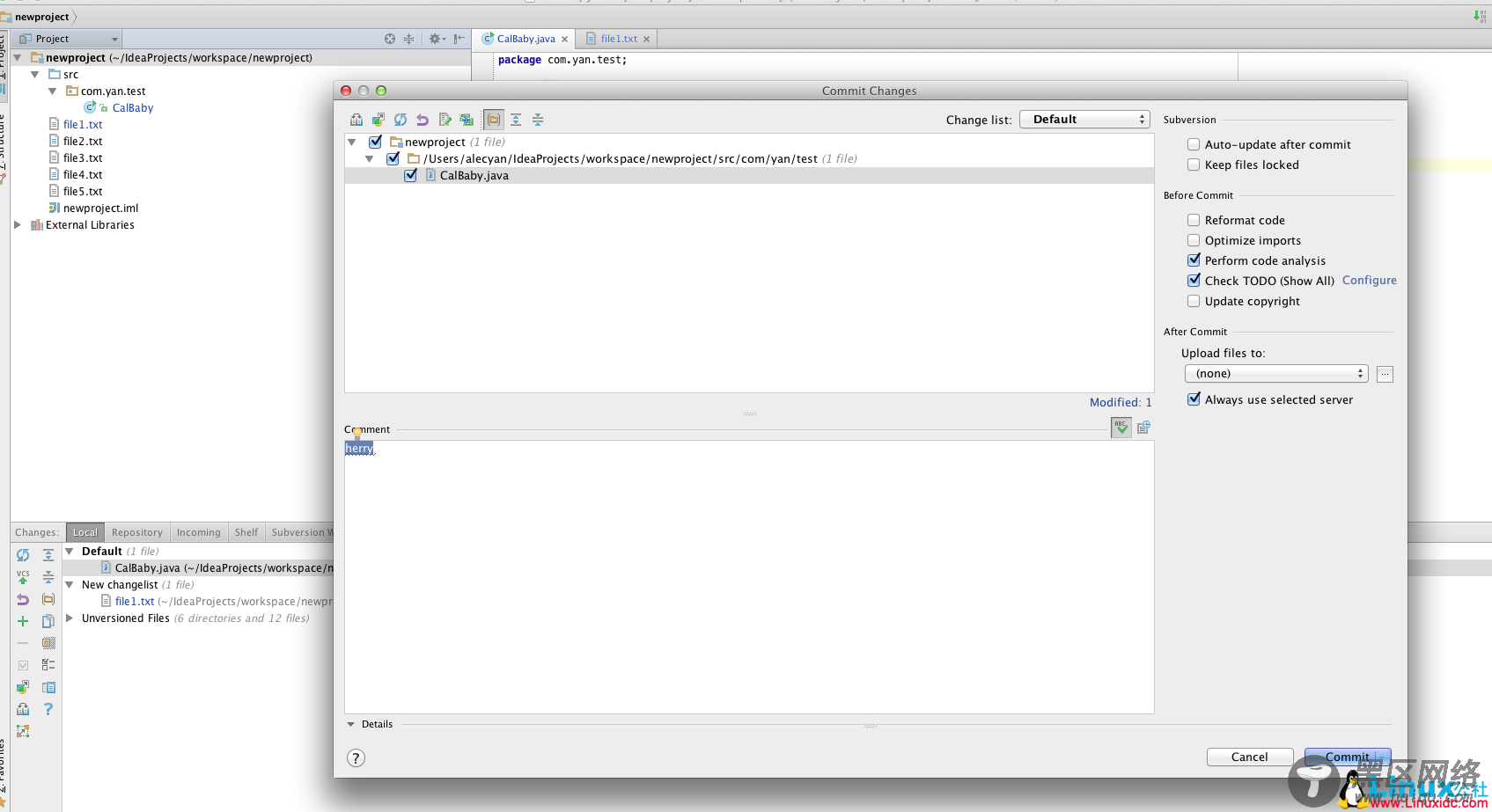Refresh VCS changes in Changes panel
The image size is (1492, 812).
pyautogui.click(x=23, y=555)
